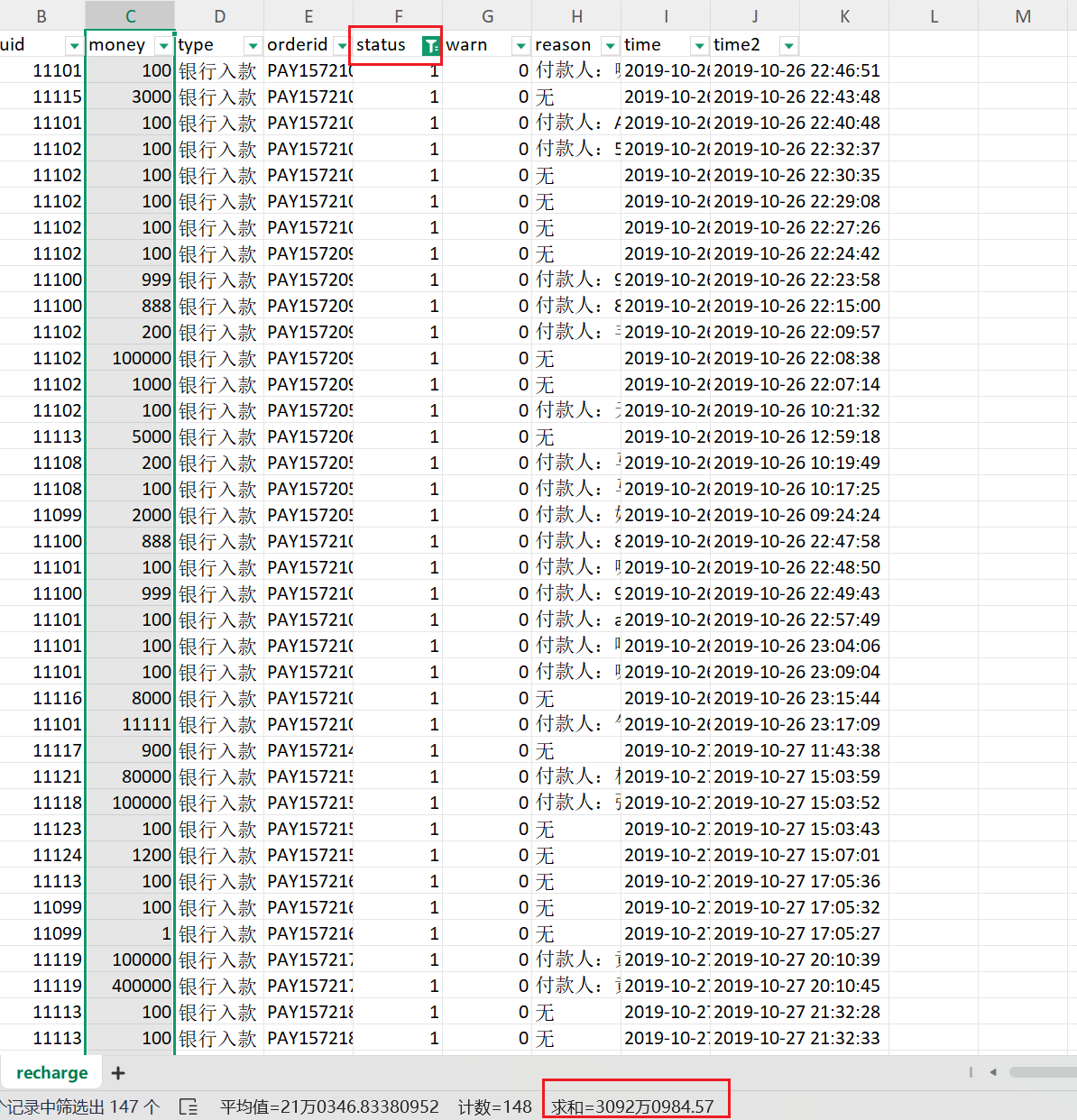The height and width of the screenshot is (1120, 1077).
Task: Open the orderid filter dropdown
Action: pyautogui.click(x=342, y=46)
